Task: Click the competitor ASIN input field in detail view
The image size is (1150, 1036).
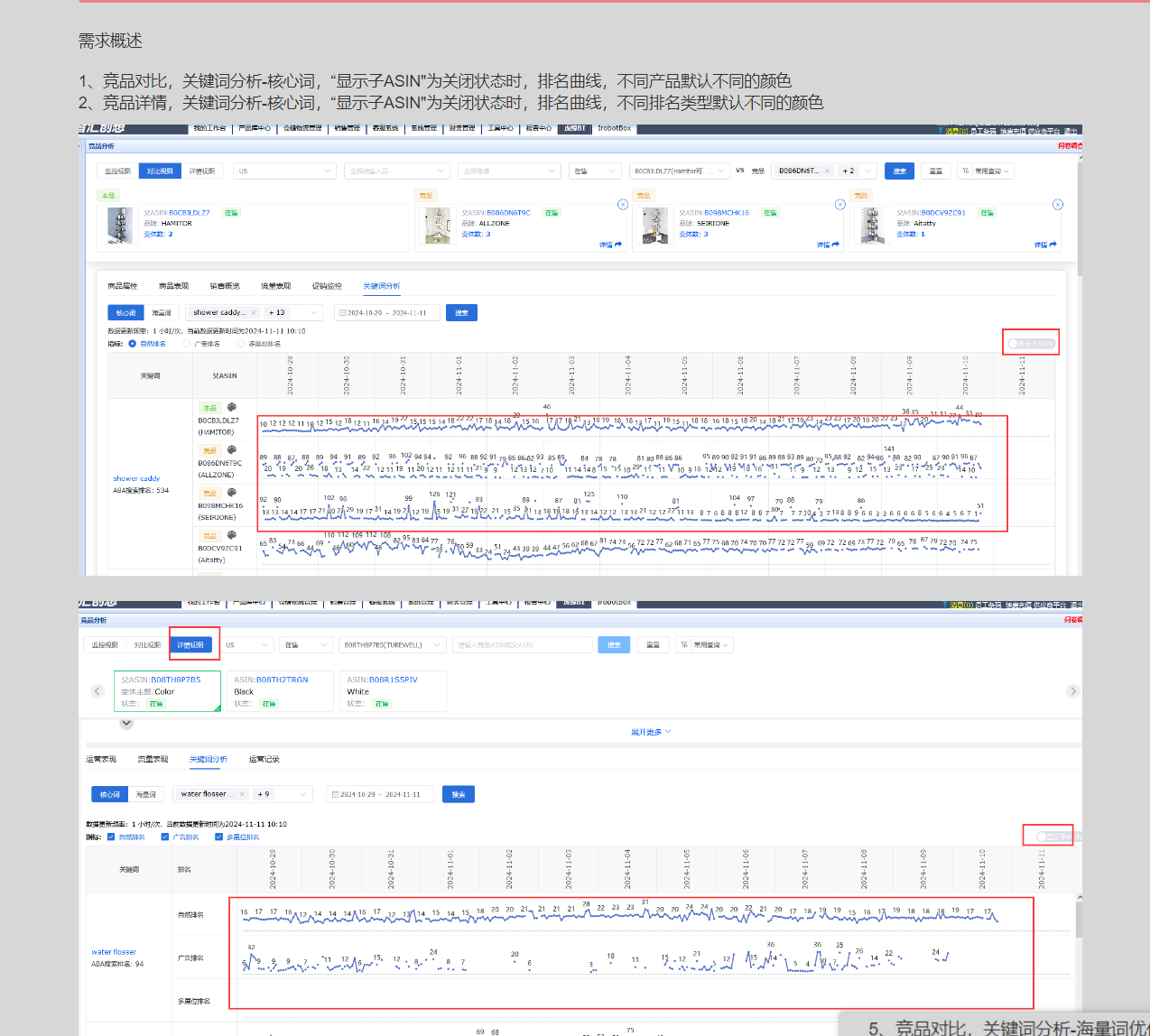Action: (522, 644)
